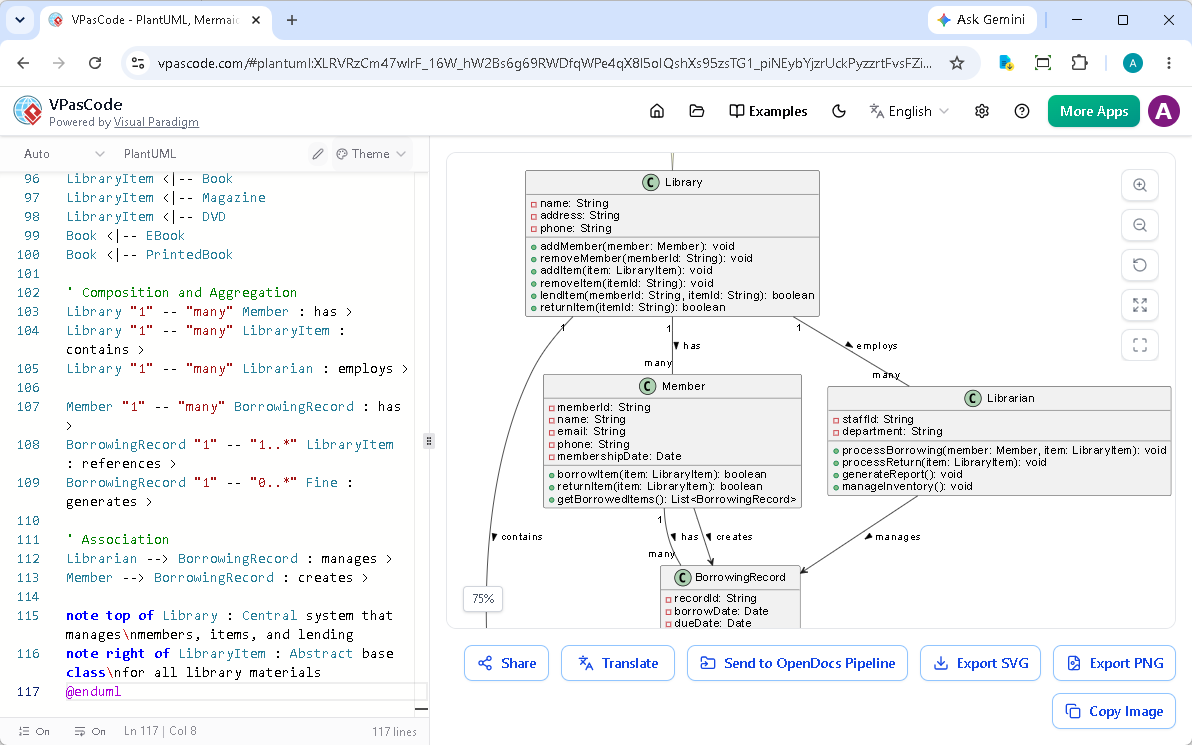This screenshot has height=745, width=1192.
Task: Click generateReport() method in Librarian
Action: pyautogui.click(x=902, y=474)
